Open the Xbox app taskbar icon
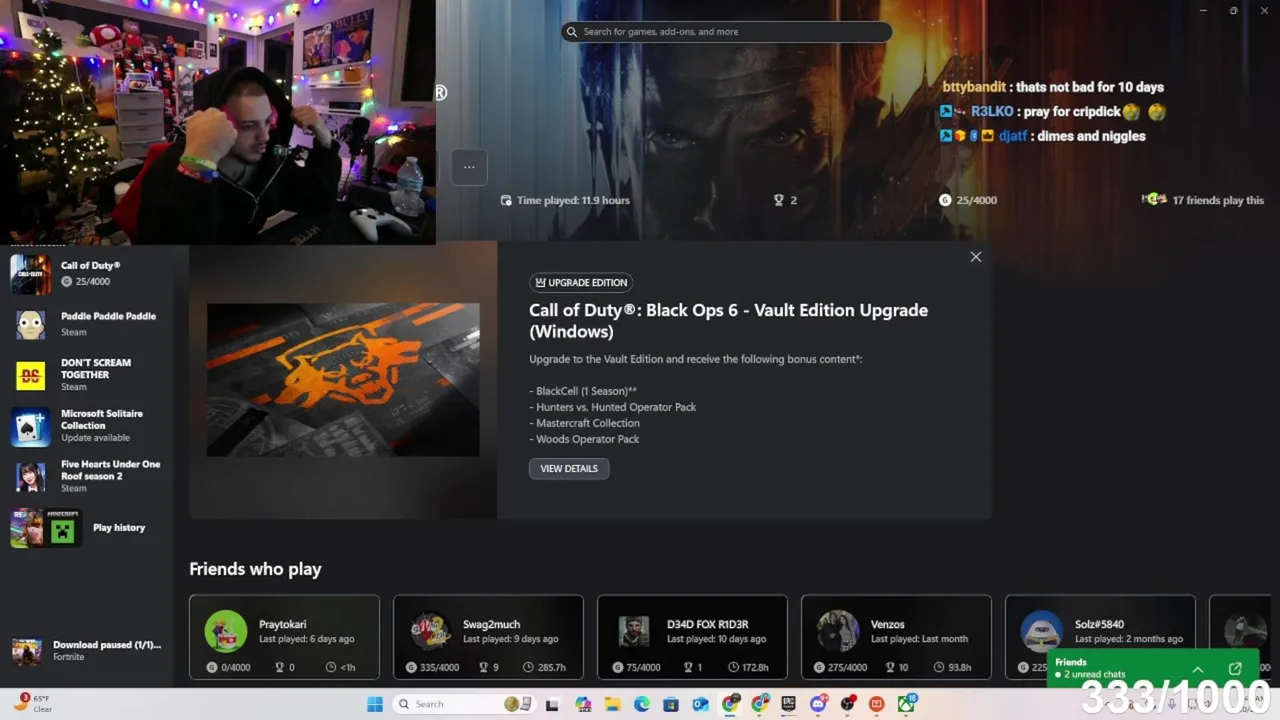Image resolution: width=1280 pixels, height=720 pixels. [x=906, y=704]
